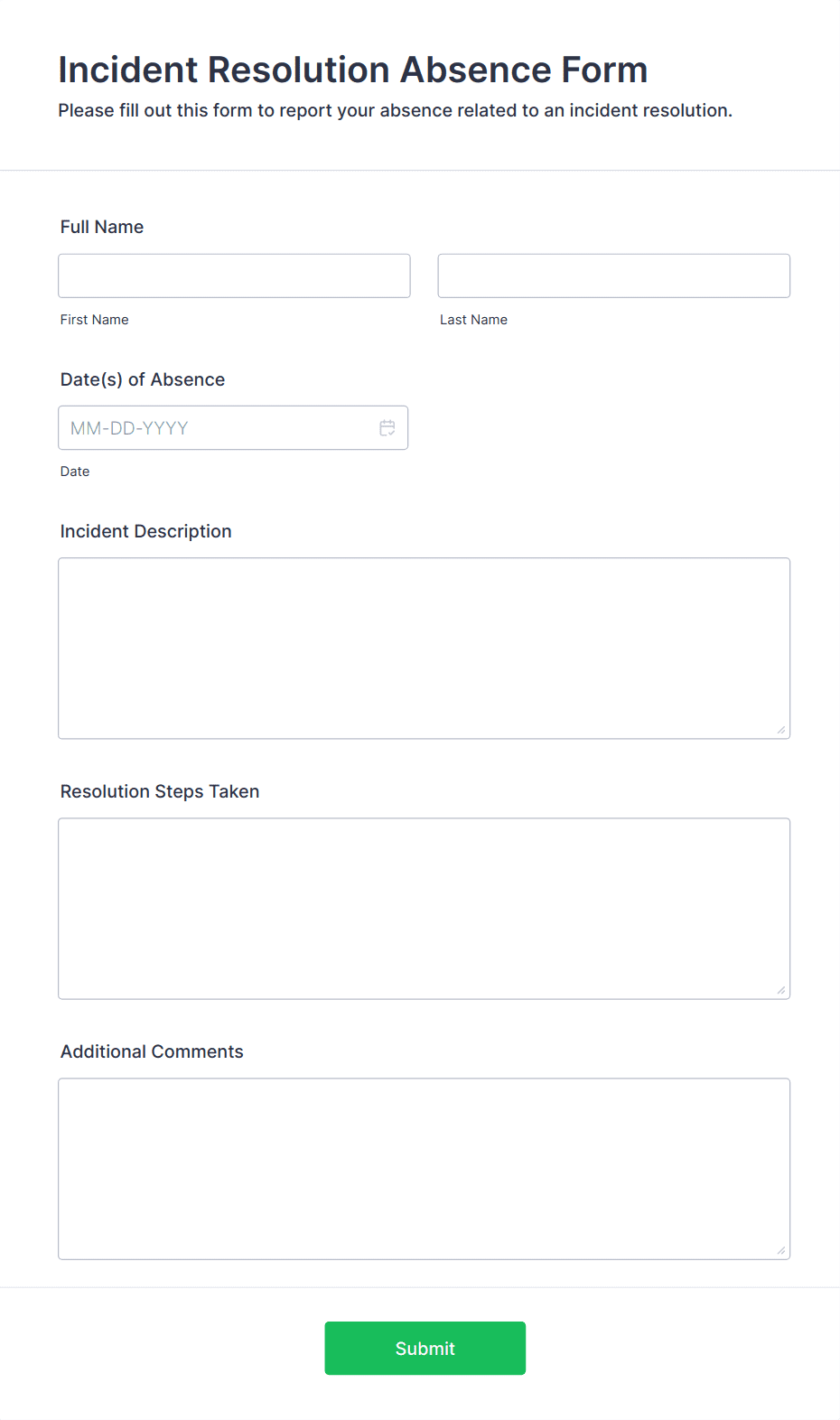Screen dimensions: 840x1420
Task: Click the Full Name section label
Action: [101, 227]
